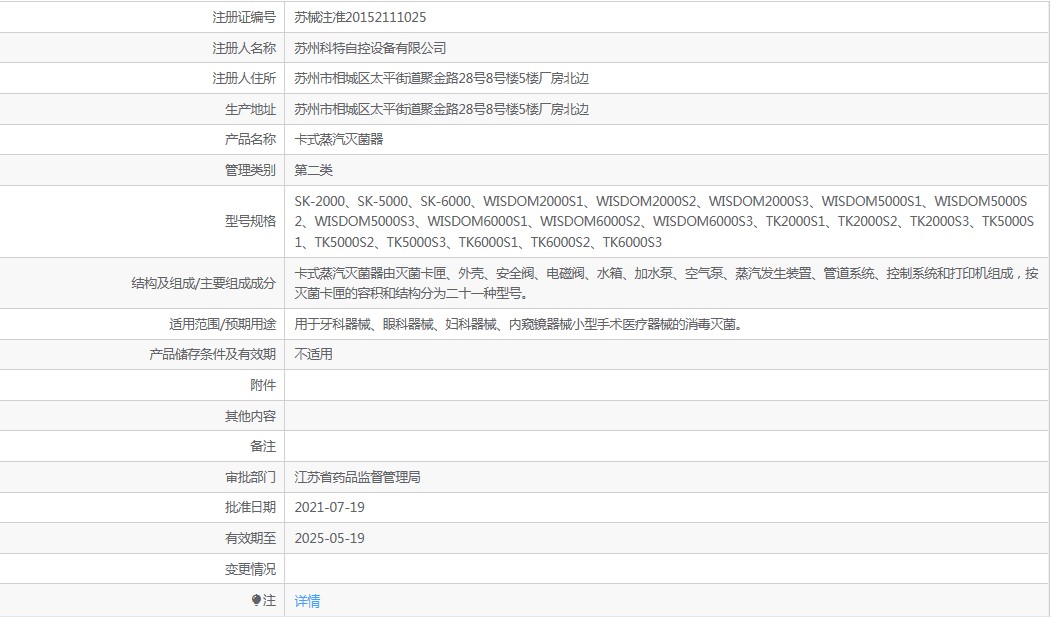The width and height of the screenshot is (1051, 617).
Task: Select registration number 苏械注准20152111025
Action: coord(360,17)
